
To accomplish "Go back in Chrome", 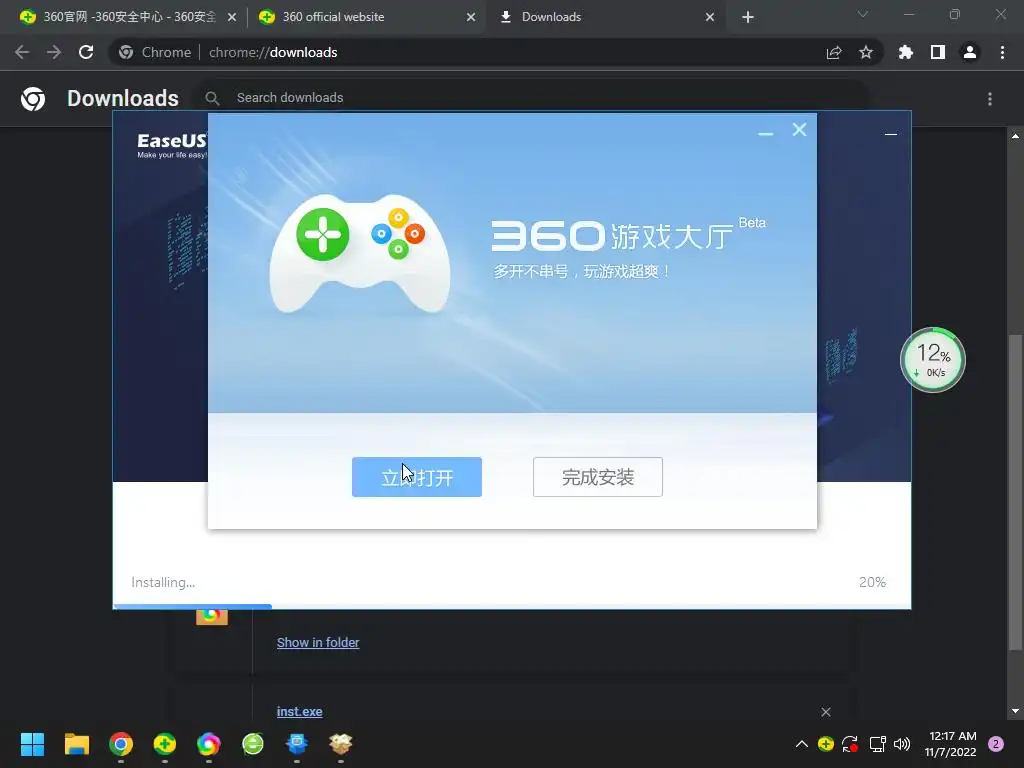I will 22,52.
